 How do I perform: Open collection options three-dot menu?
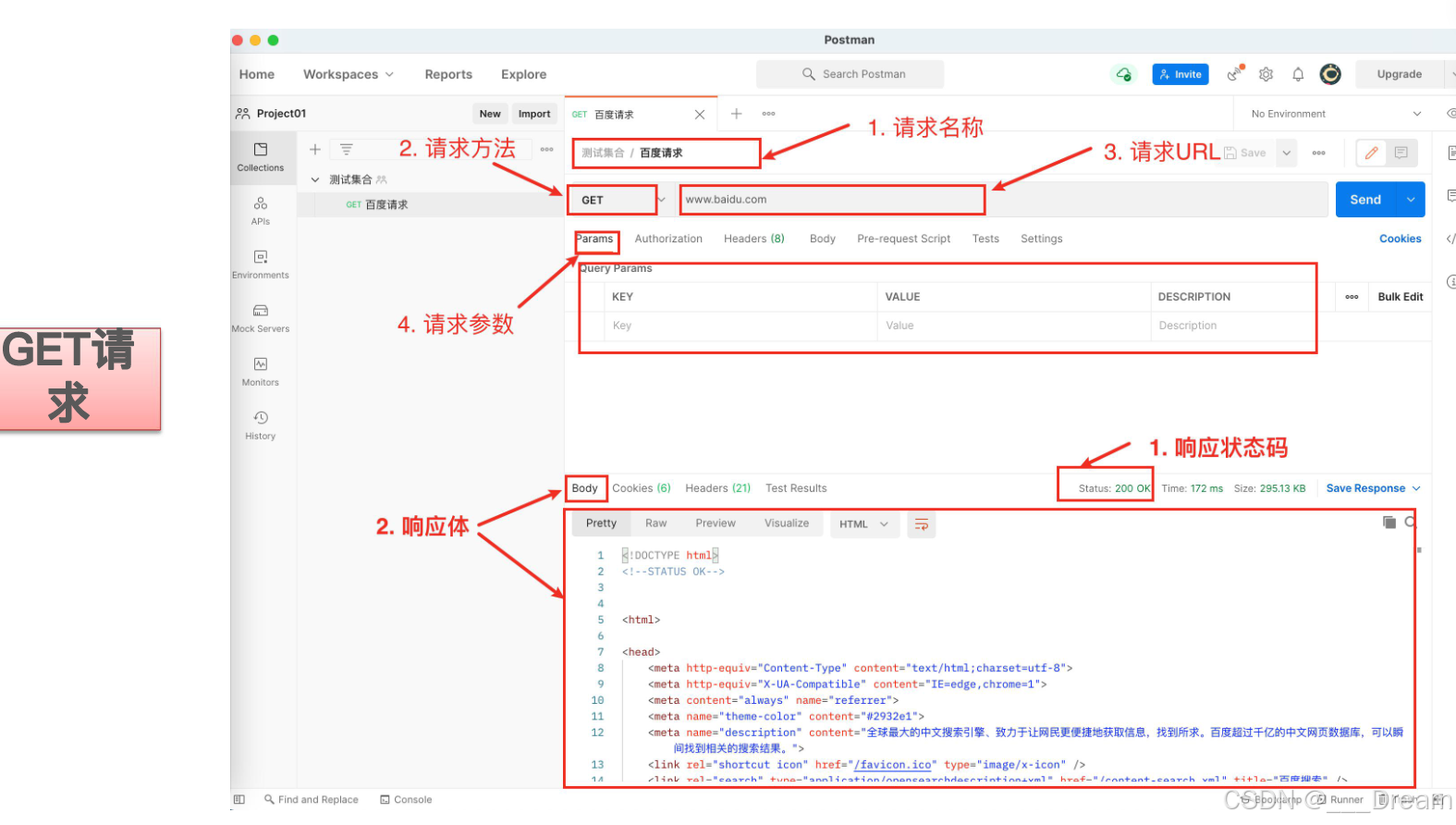(547, 149)
